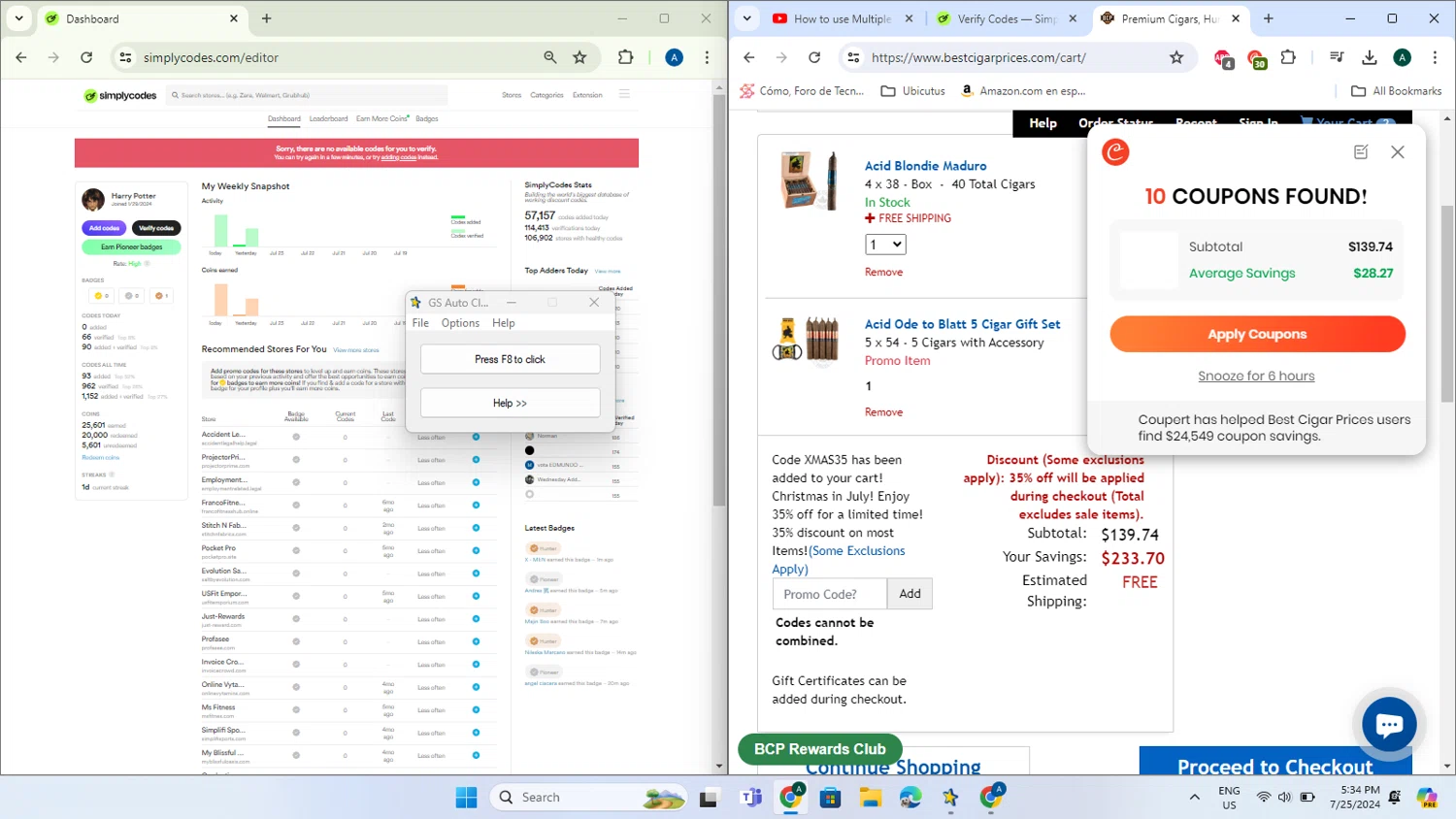Click the SimplyCodes store search box

[x=307, y=95]
